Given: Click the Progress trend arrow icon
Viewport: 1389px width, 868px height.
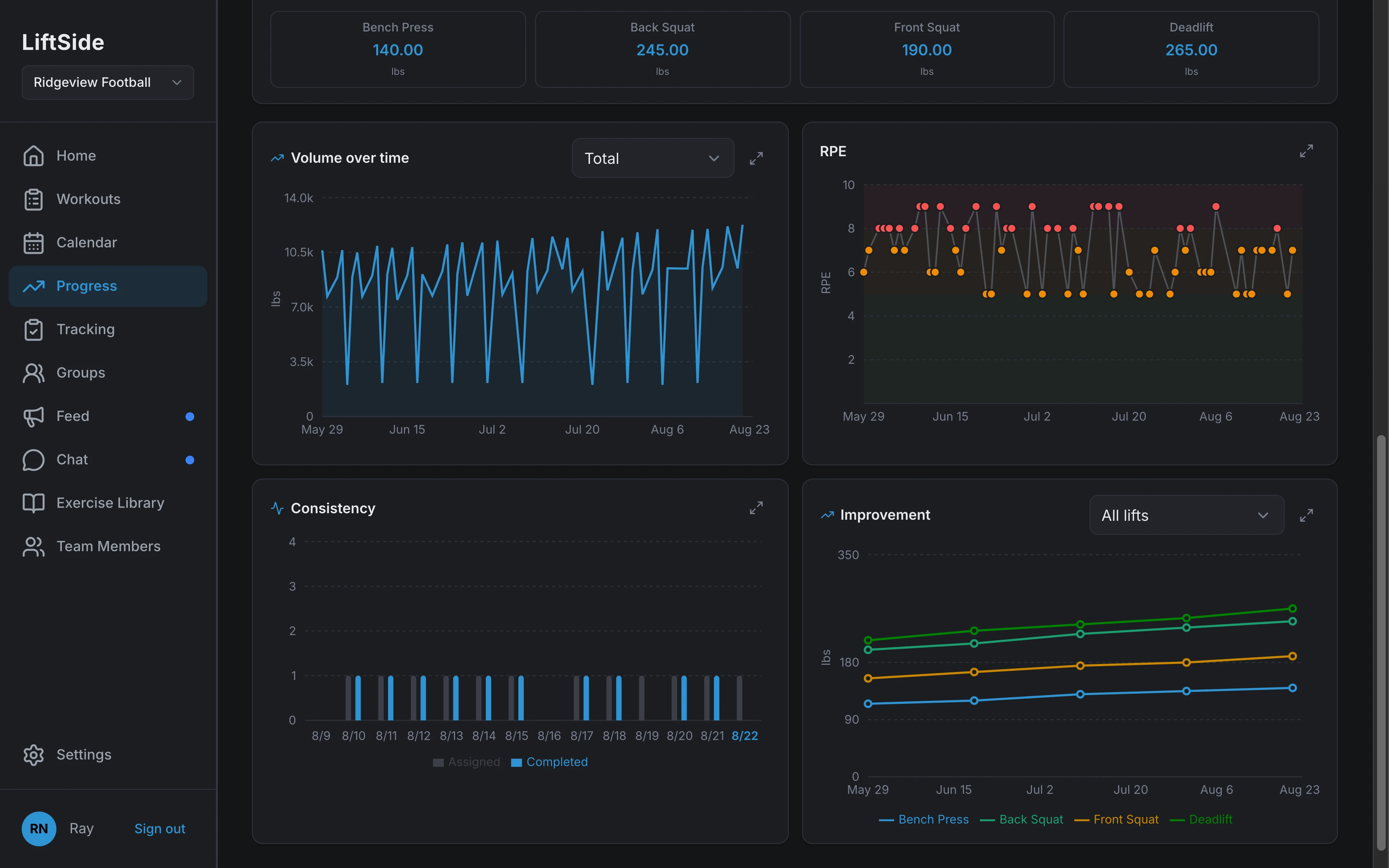Looking at the screenshot, I should click(33, 286).
